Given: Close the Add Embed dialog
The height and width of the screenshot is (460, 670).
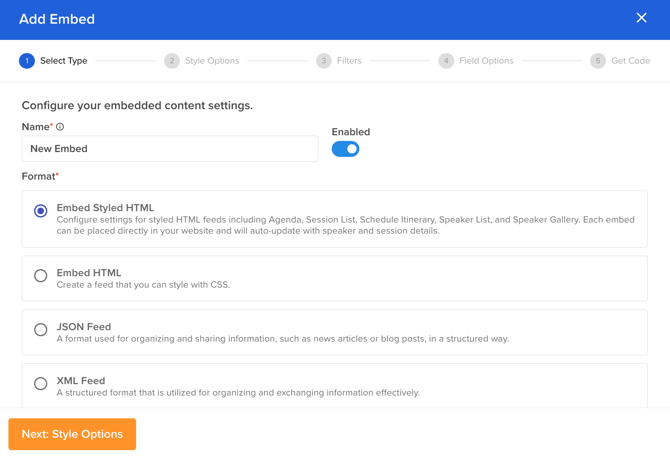Looking at the screenshot, I should [x=641, y=18].
